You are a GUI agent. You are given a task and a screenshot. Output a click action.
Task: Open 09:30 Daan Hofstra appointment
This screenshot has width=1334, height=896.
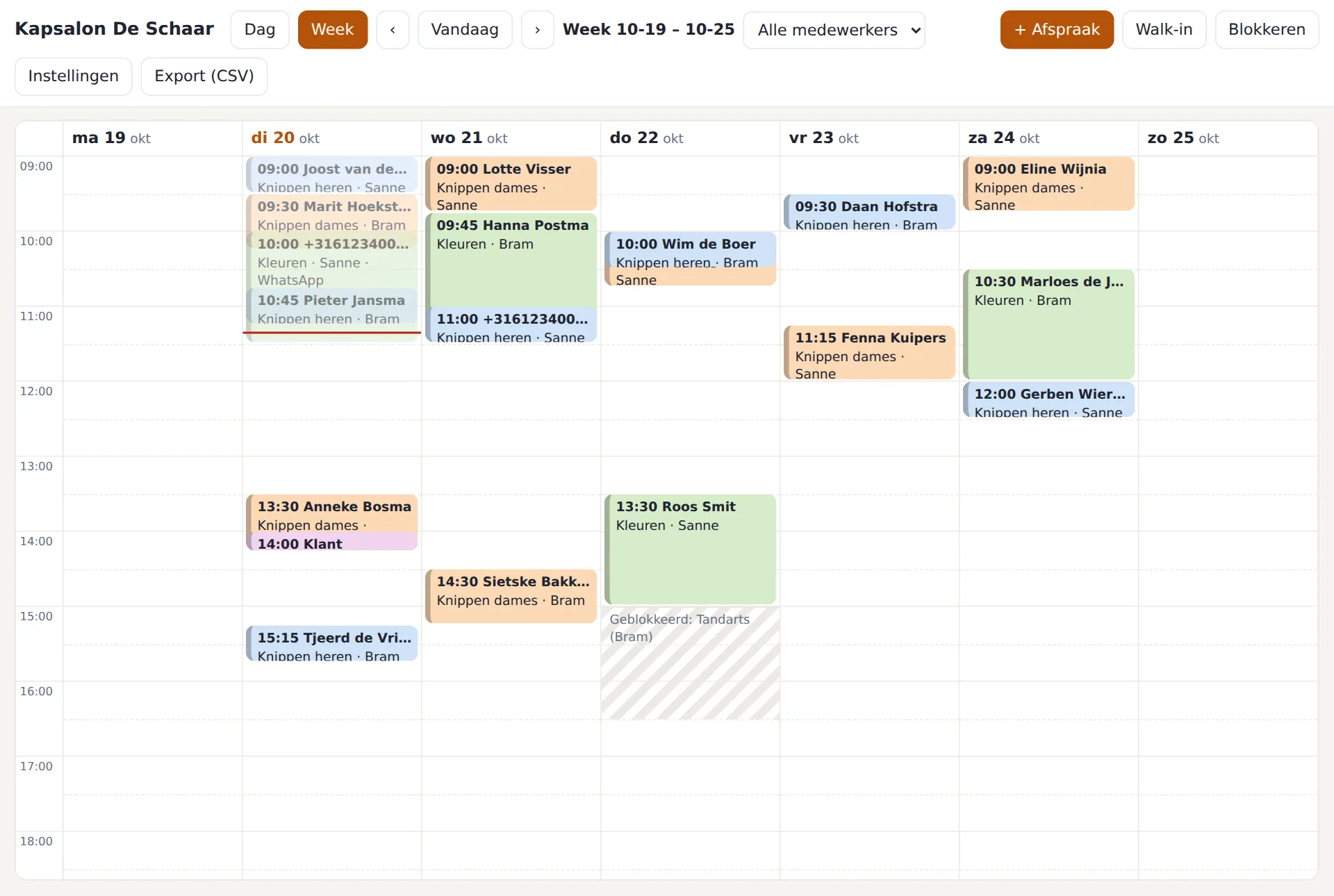point(869,213)
